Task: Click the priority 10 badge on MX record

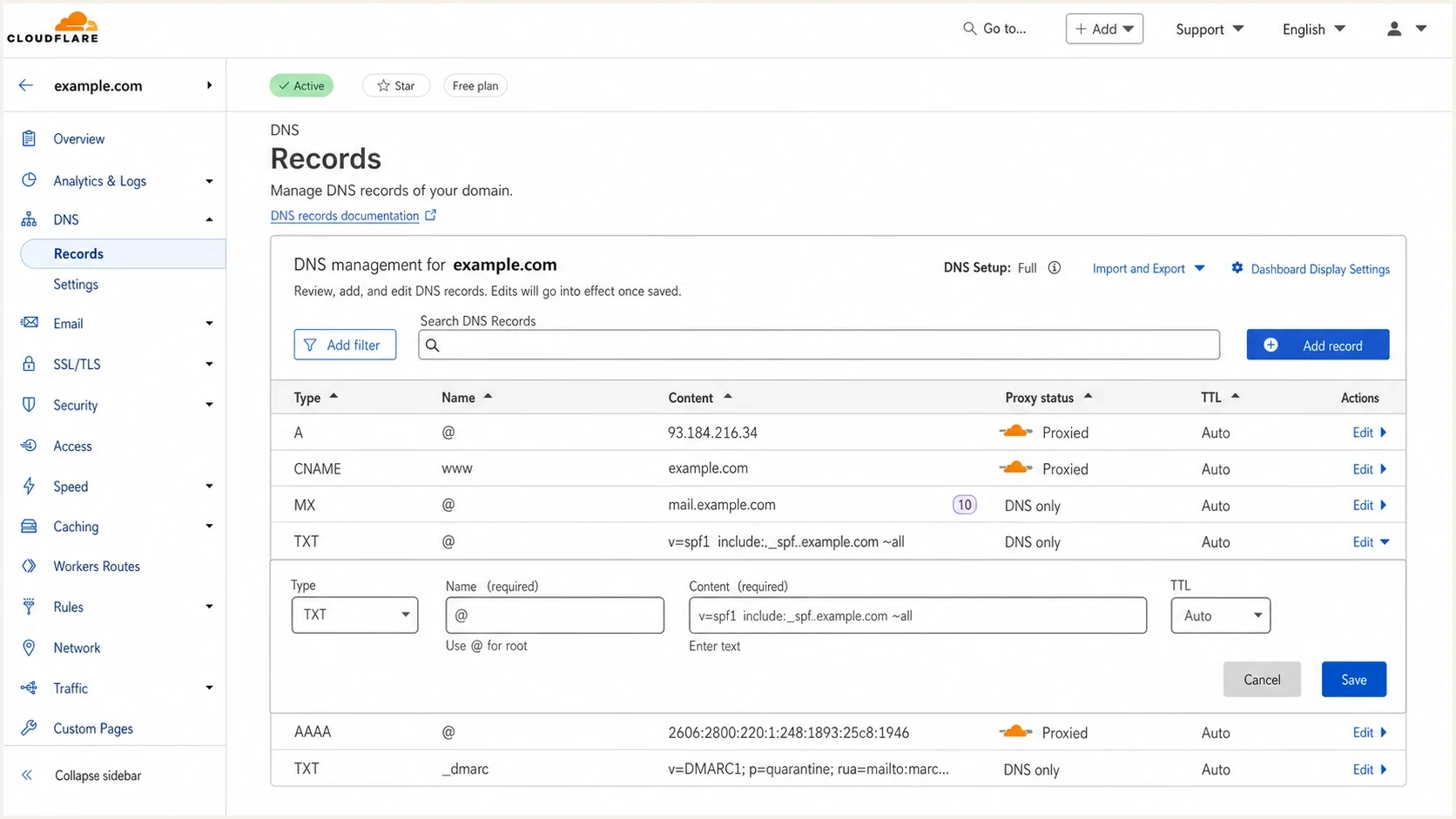Action: 964,505
